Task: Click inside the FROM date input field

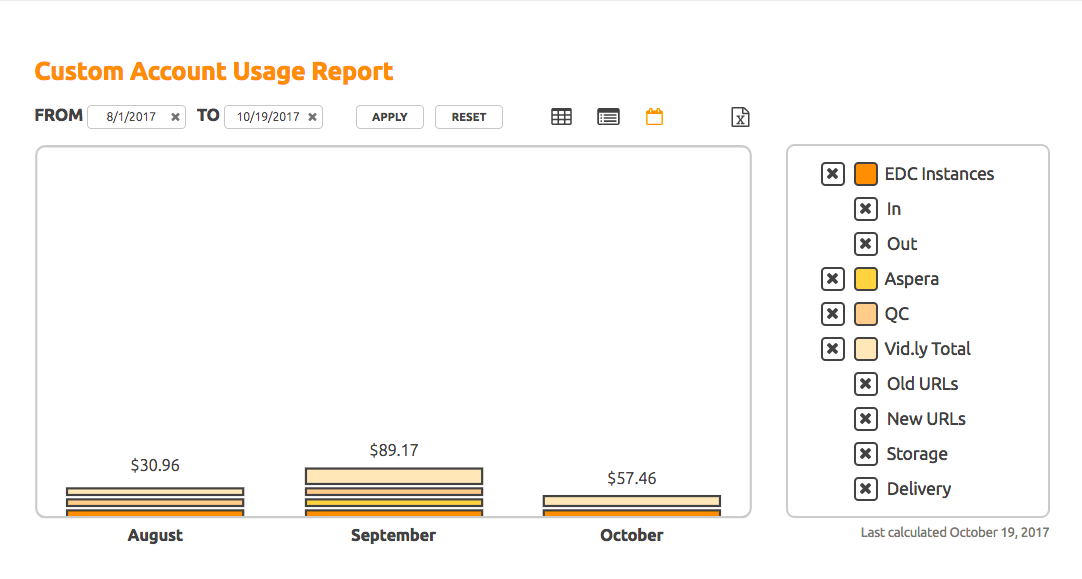Action: (130, 117)
